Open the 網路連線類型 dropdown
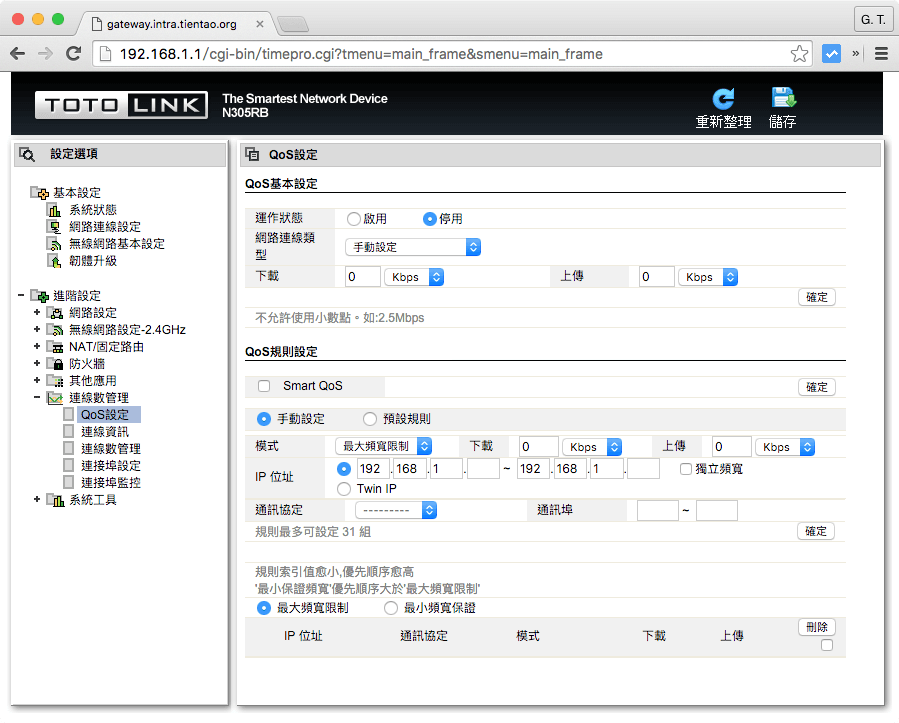 tap(412, 246)
